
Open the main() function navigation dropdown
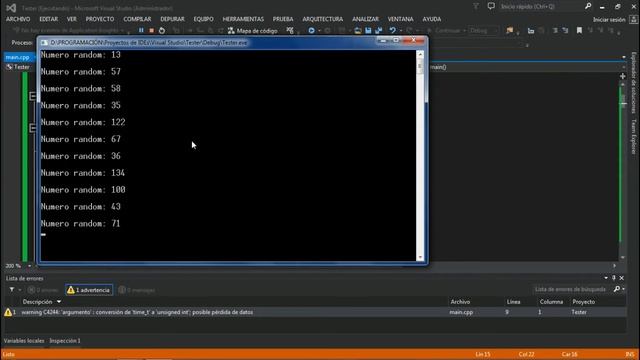[624, 67]
